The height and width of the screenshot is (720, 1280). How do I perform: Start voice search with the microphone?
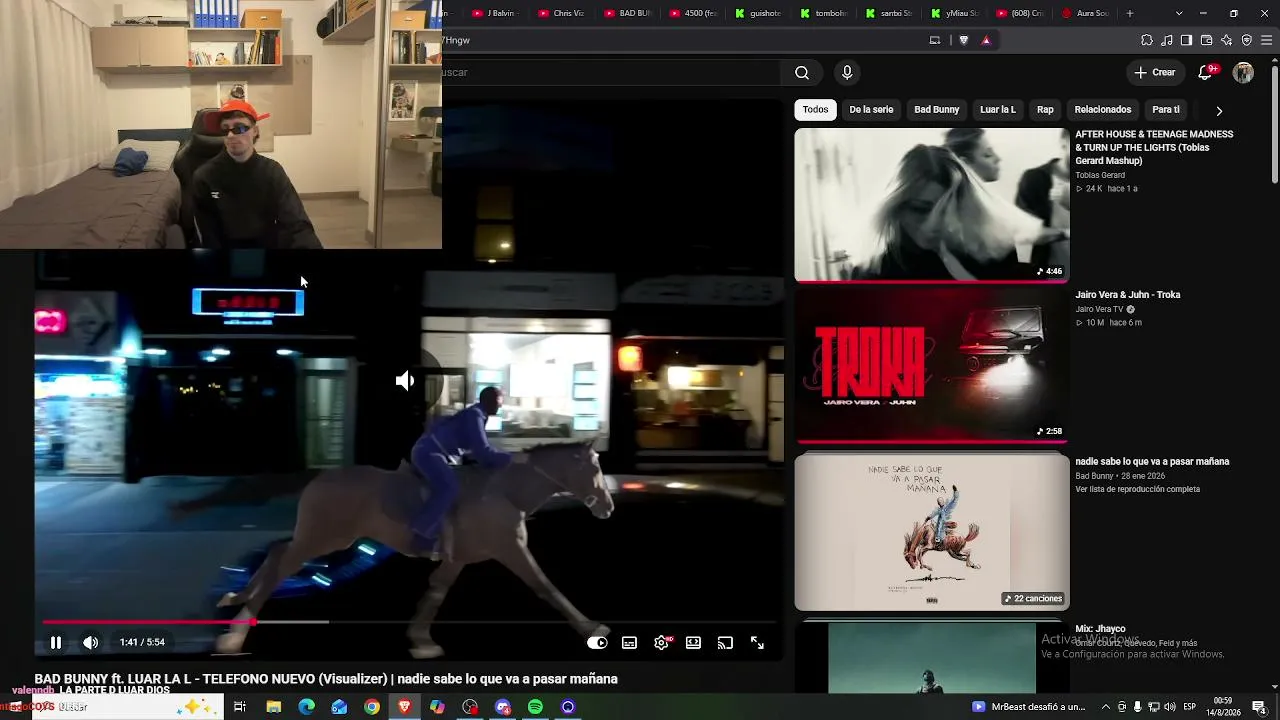coord(847,72)
